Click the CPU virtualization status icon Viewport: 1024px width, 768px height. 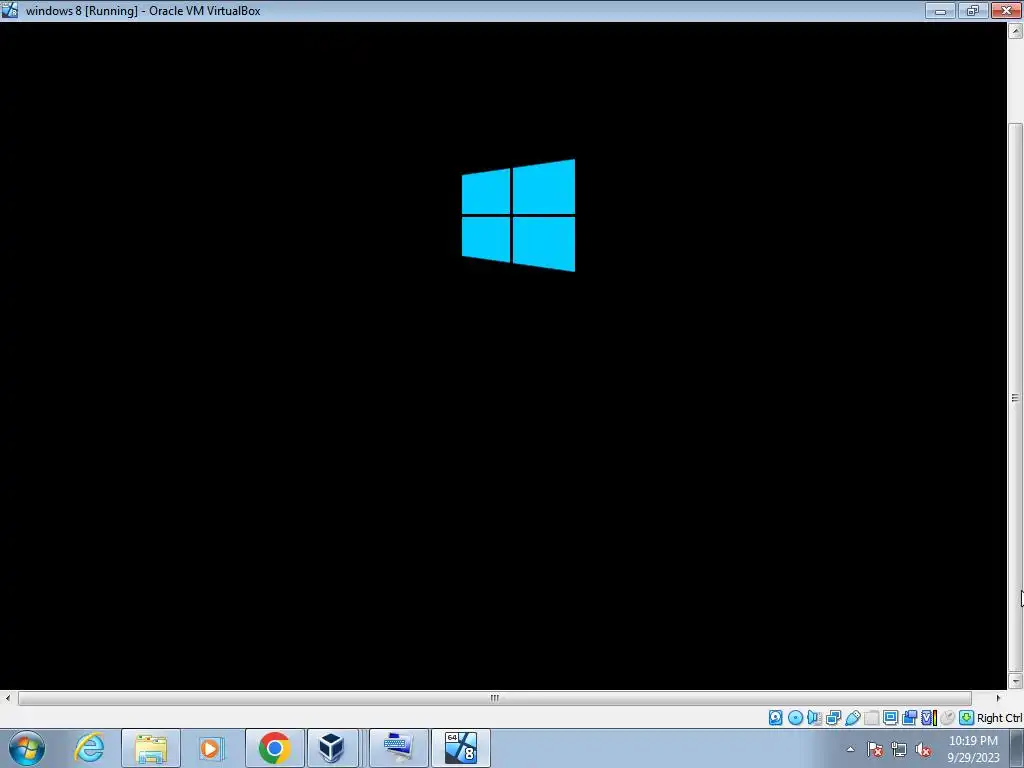click(x=929, y=718)
